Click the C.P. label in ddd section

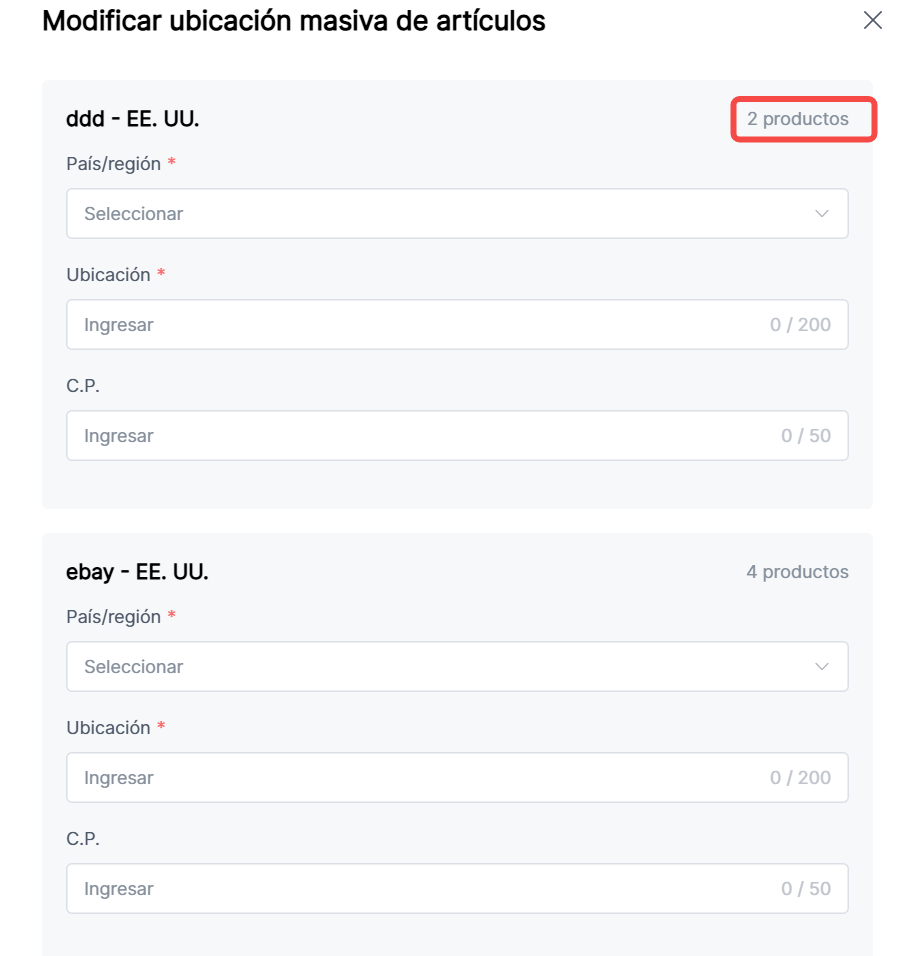coord(83,386)
